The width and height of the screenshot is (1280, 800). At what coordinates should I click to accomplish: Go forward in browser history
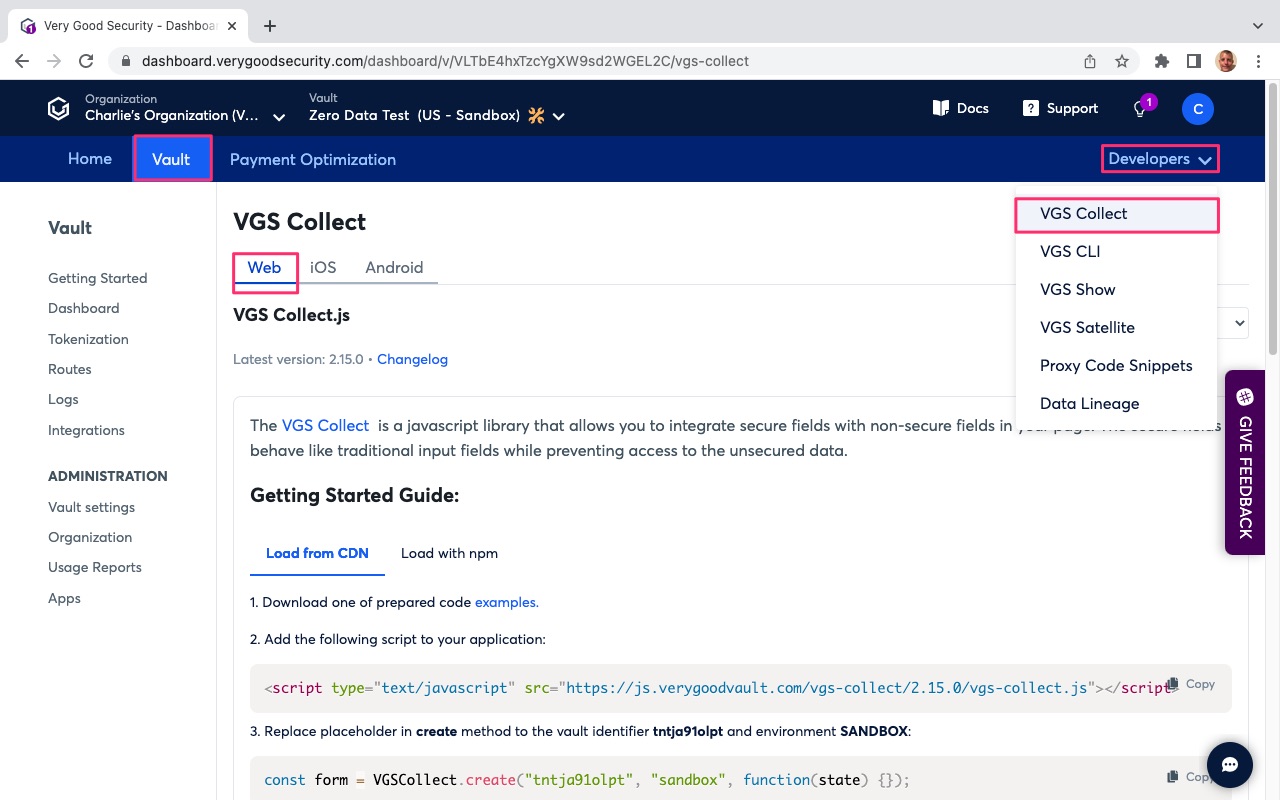coord(54,61)
